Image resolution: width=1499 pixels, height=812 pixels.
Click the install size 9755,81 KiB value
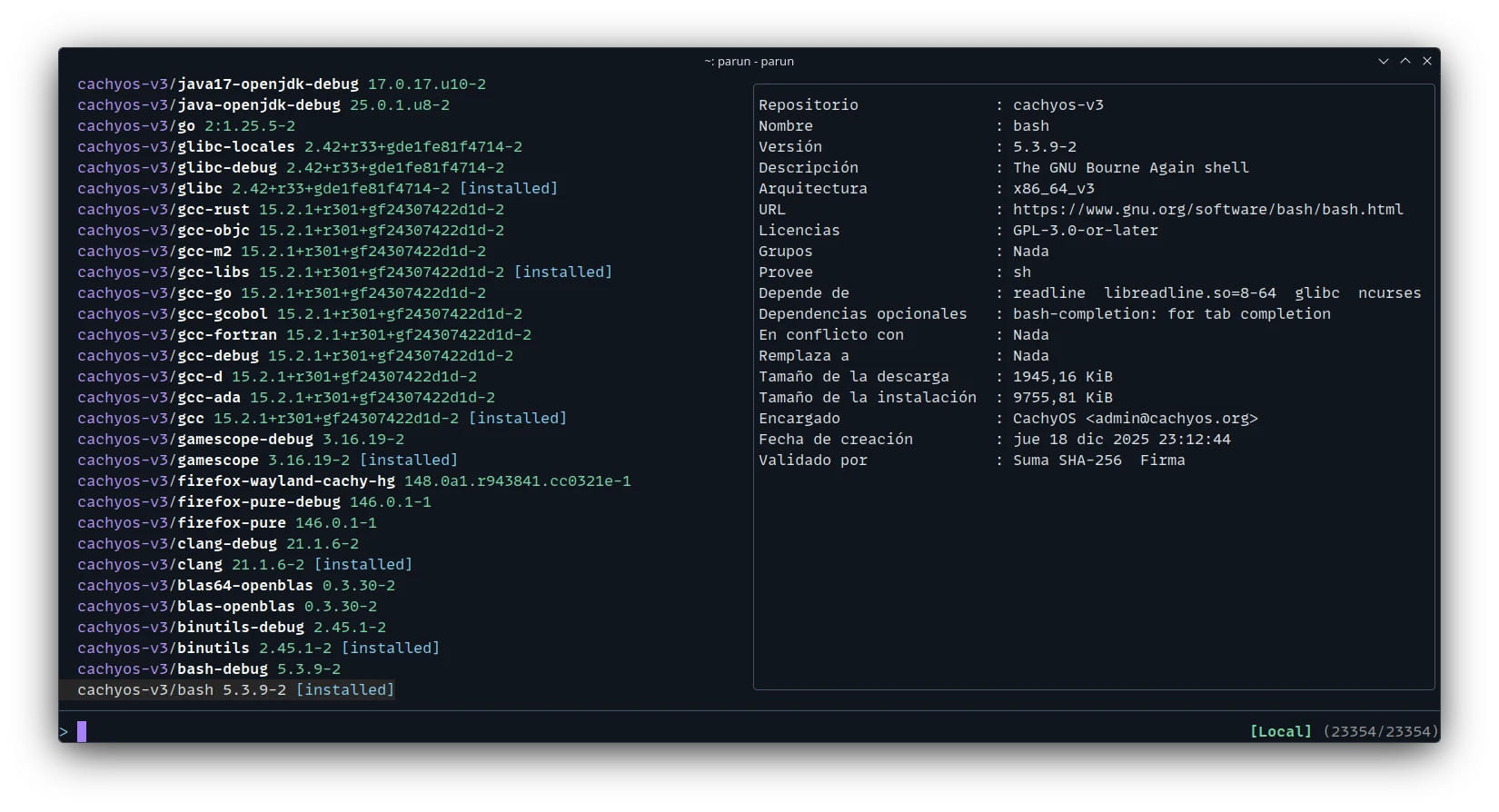[x=1063, y=398]
